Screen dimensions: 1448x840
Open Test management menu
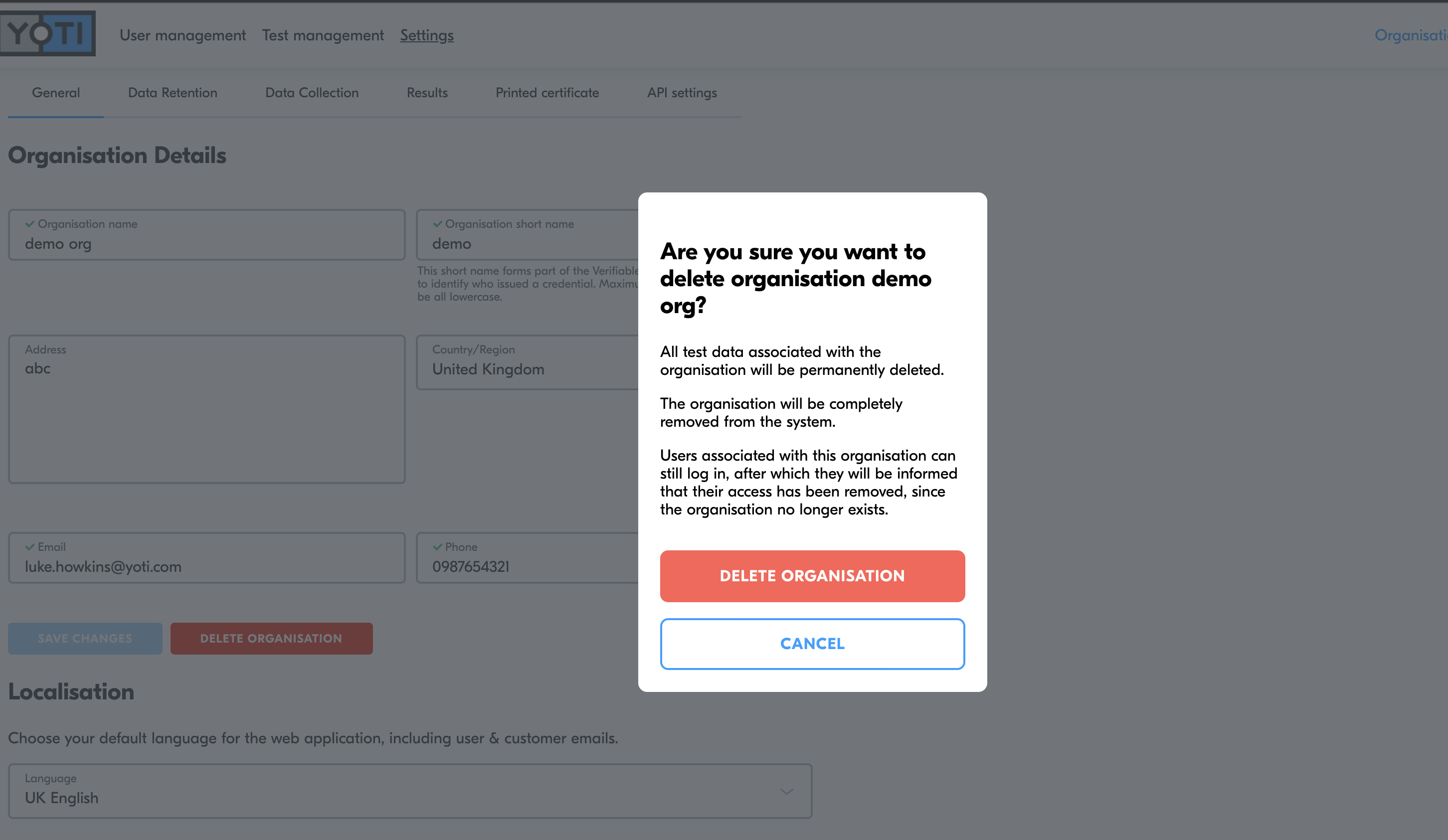(323, 35)
